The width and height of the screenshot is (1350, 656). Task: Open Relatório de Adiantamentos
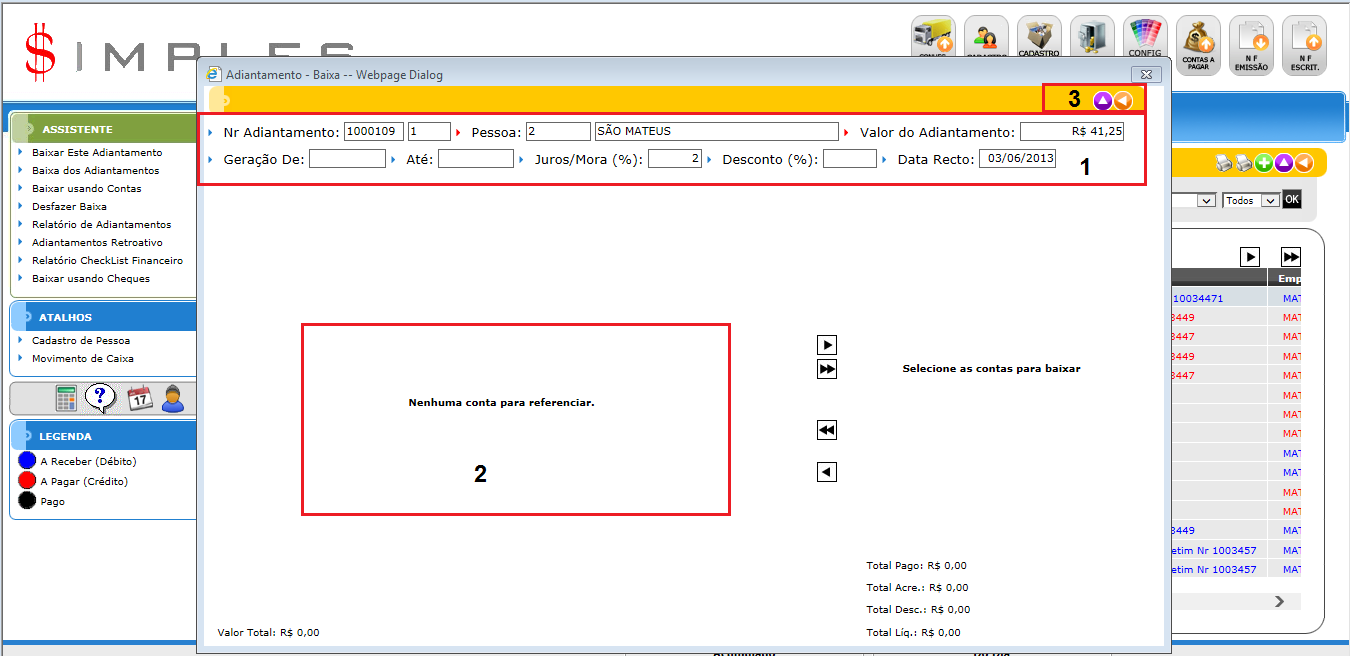(x=101, y=224)
